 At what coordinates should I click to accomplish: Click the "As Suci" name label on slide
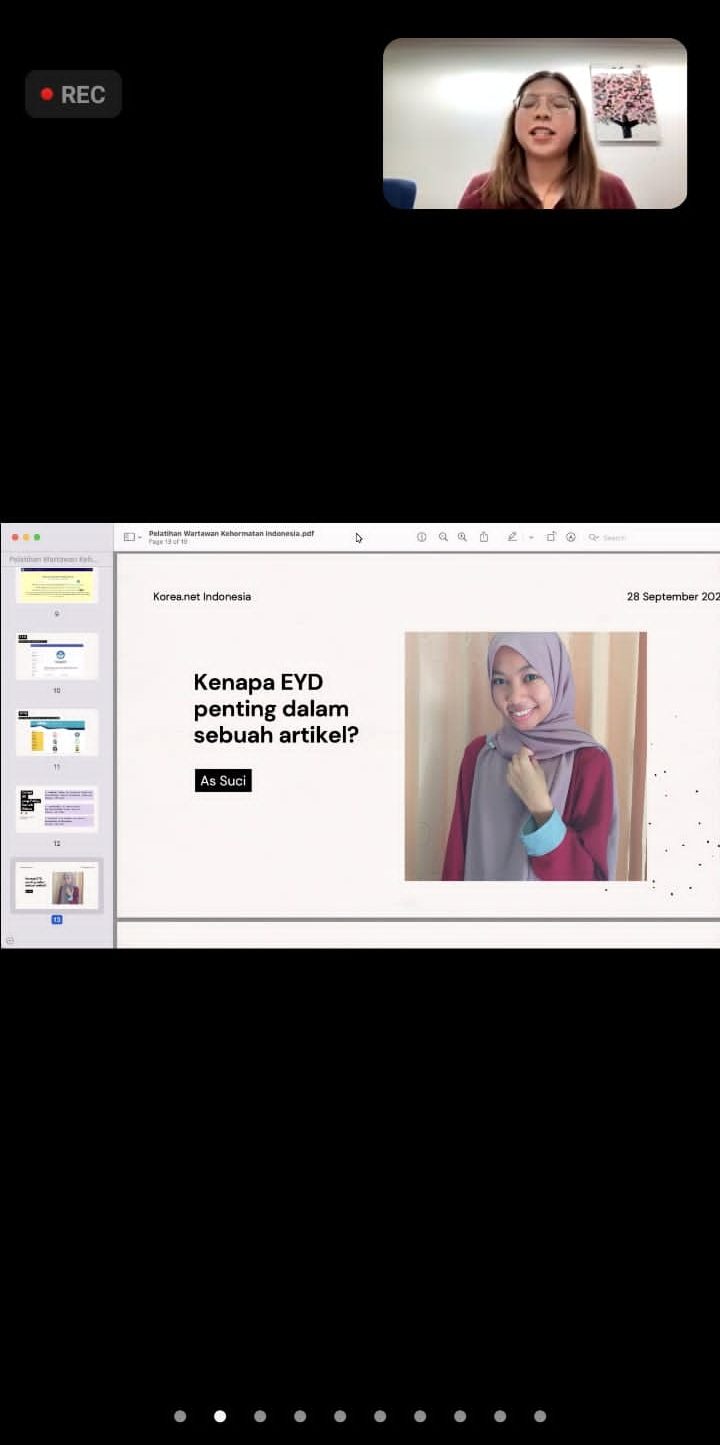[x=223, y=781]
